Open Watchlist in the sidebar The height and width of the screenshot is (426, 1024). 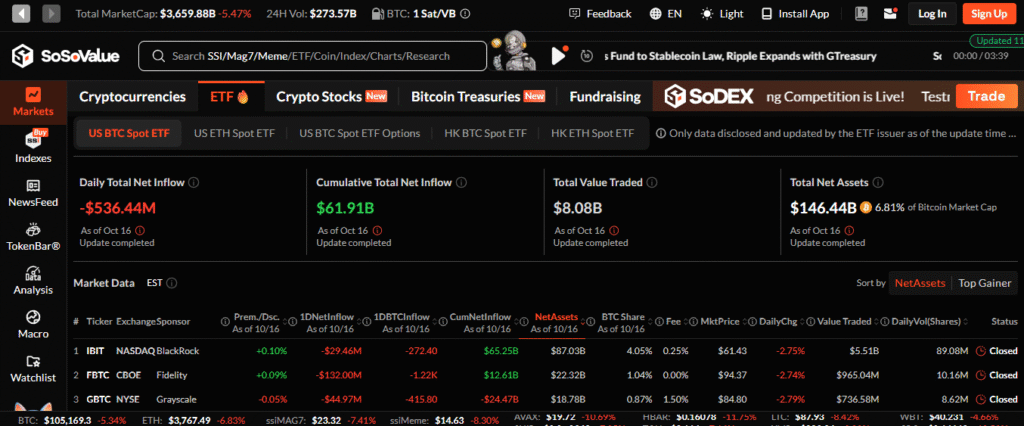point(33,367)
